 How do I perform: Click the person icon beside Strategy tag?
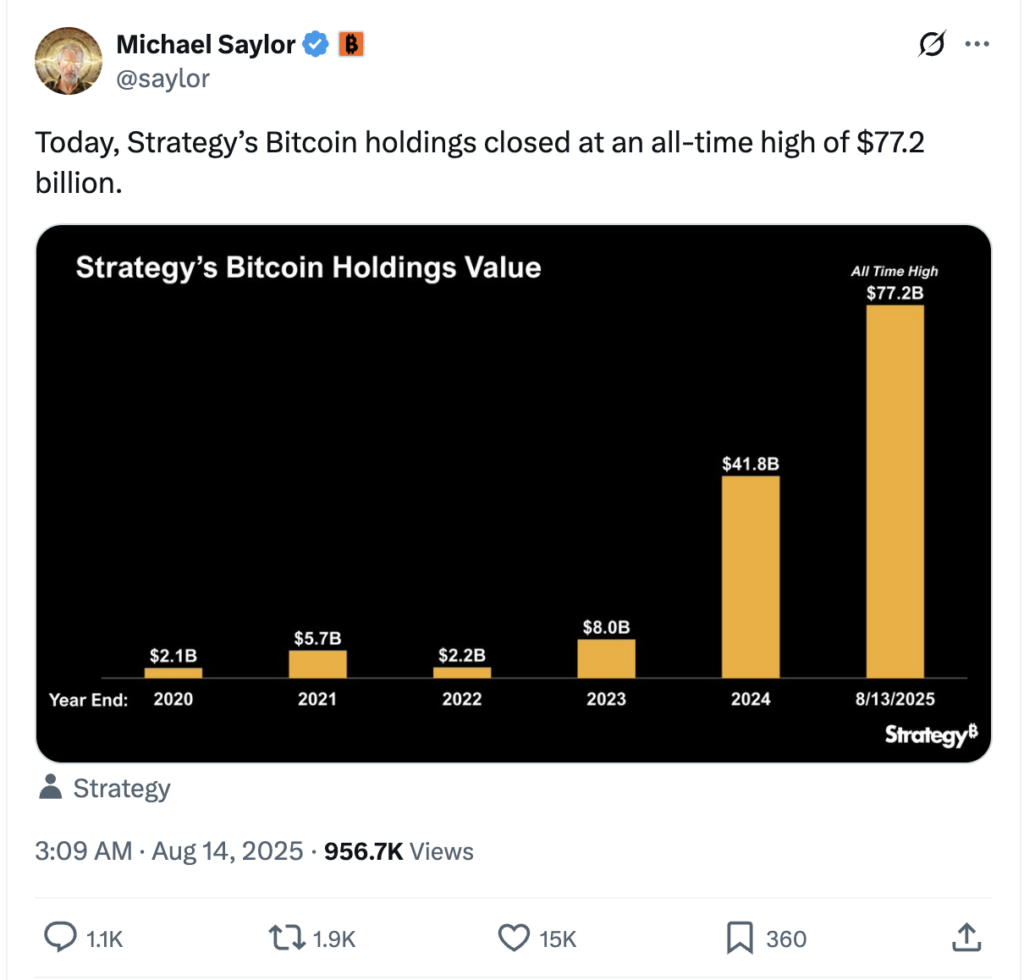[50, 788]
